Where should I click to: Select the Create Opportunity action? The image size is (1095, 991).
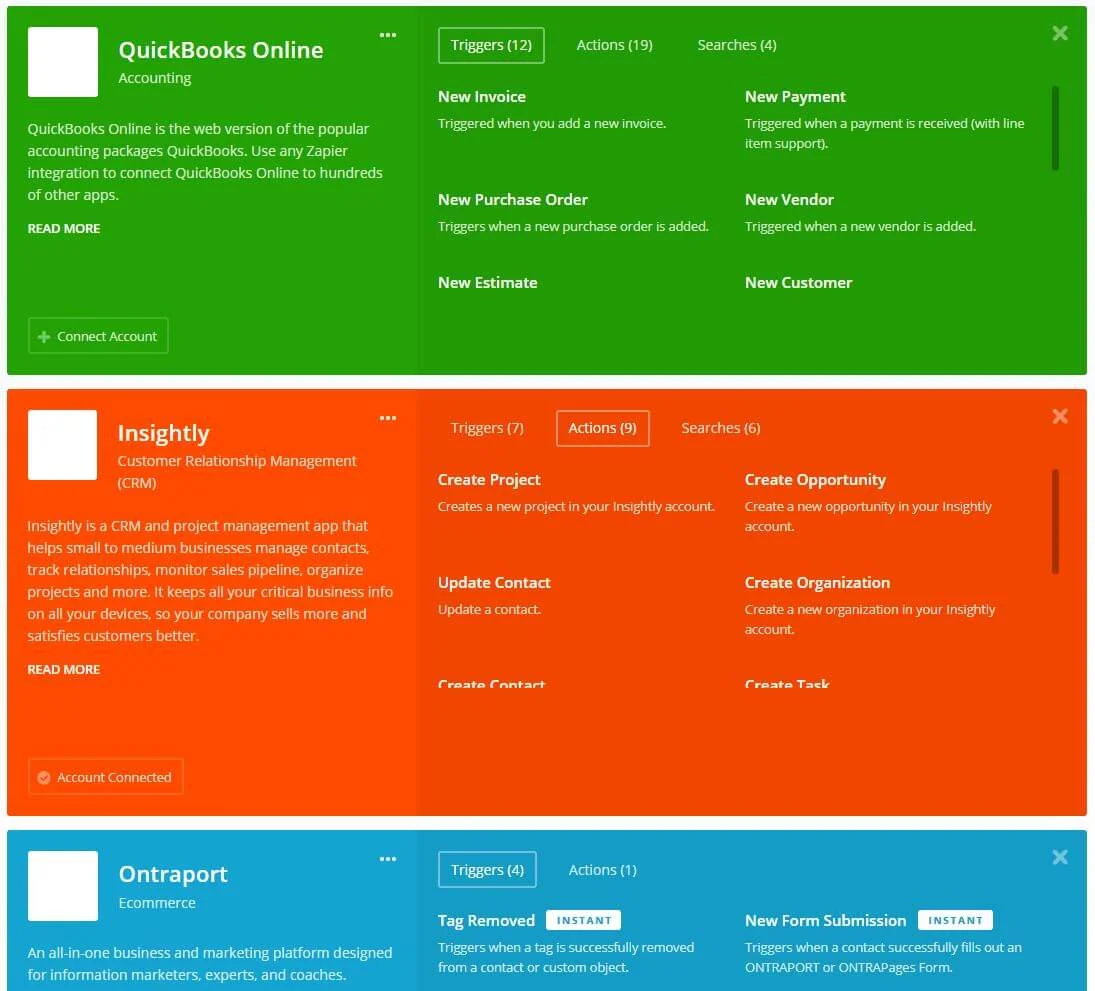(x=815, y=480)
